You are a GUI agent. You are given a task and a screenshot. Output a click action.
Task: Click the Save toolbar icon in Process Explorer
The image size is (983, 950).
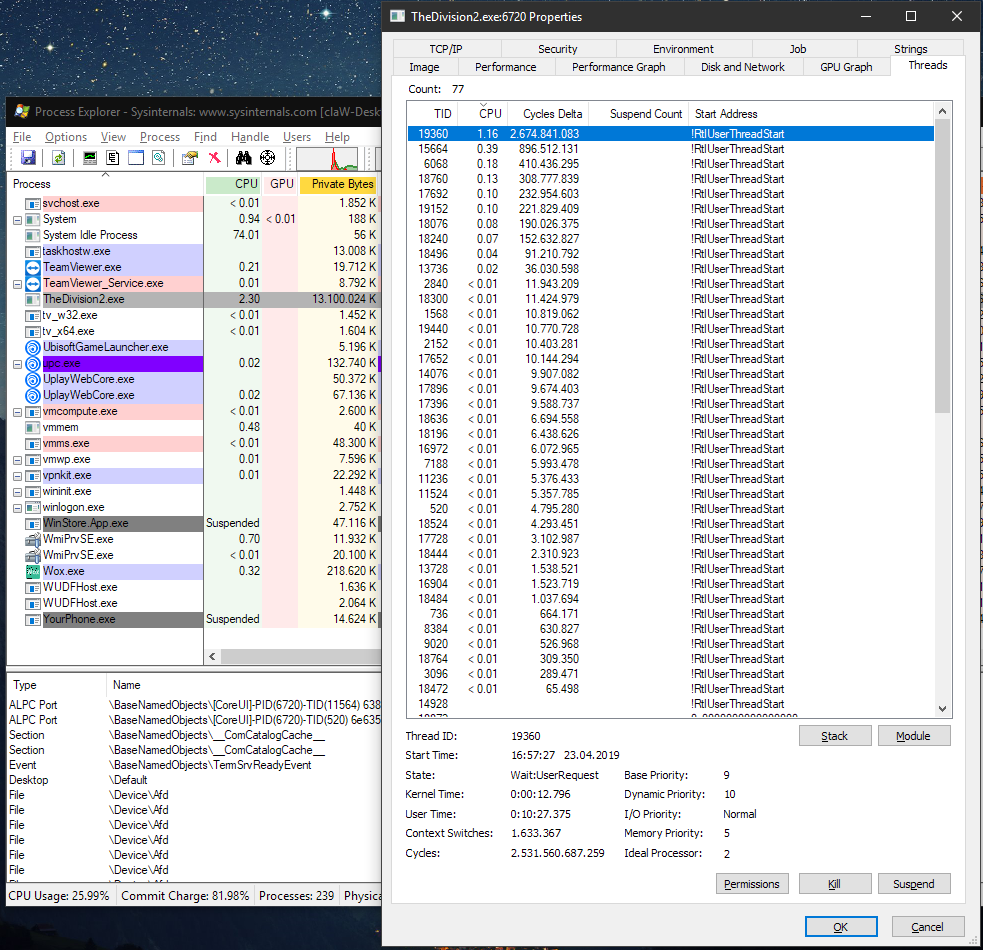(28, 158)
